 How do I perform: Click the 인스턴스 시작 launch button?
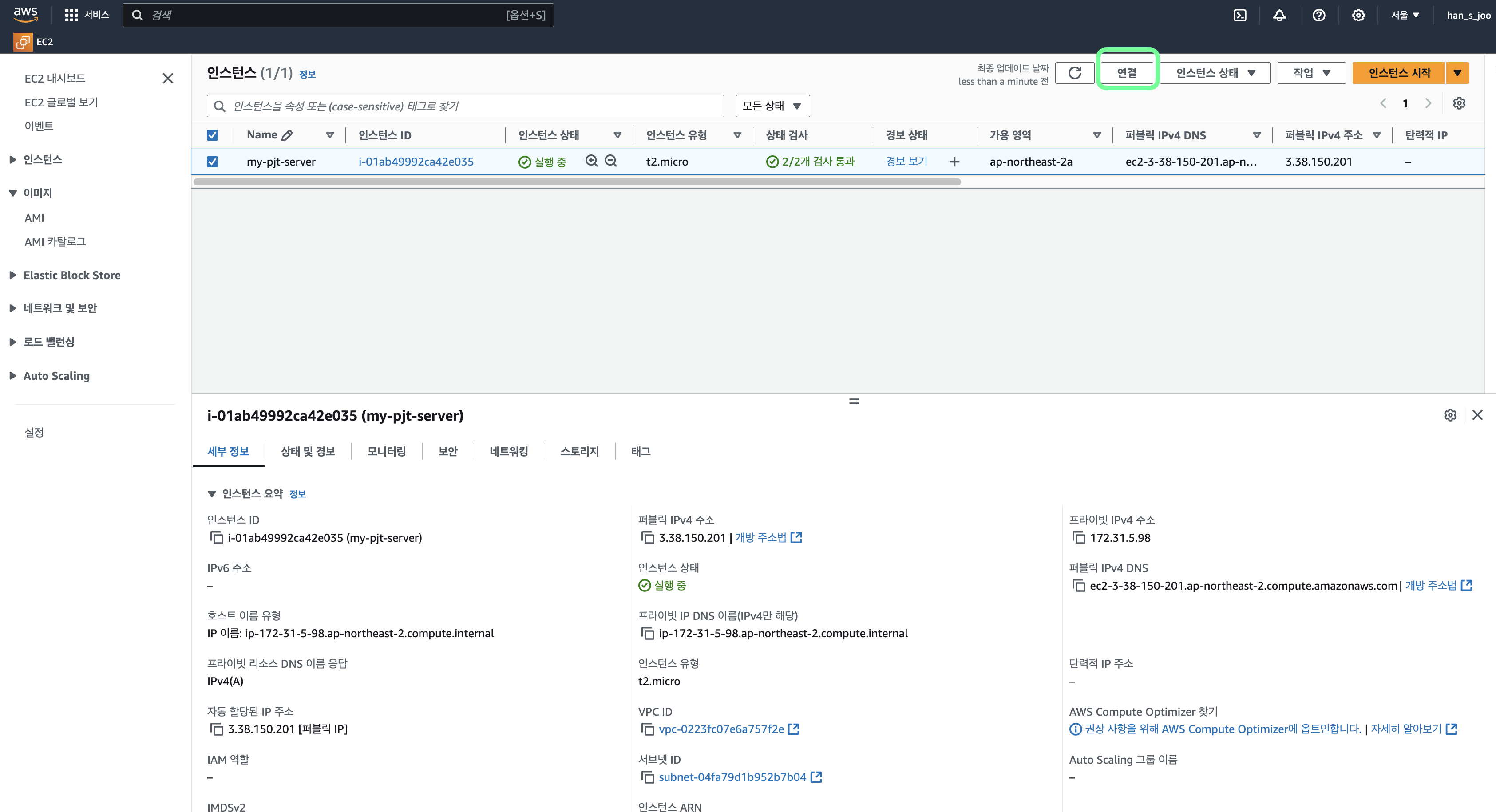coord(1399,73)
